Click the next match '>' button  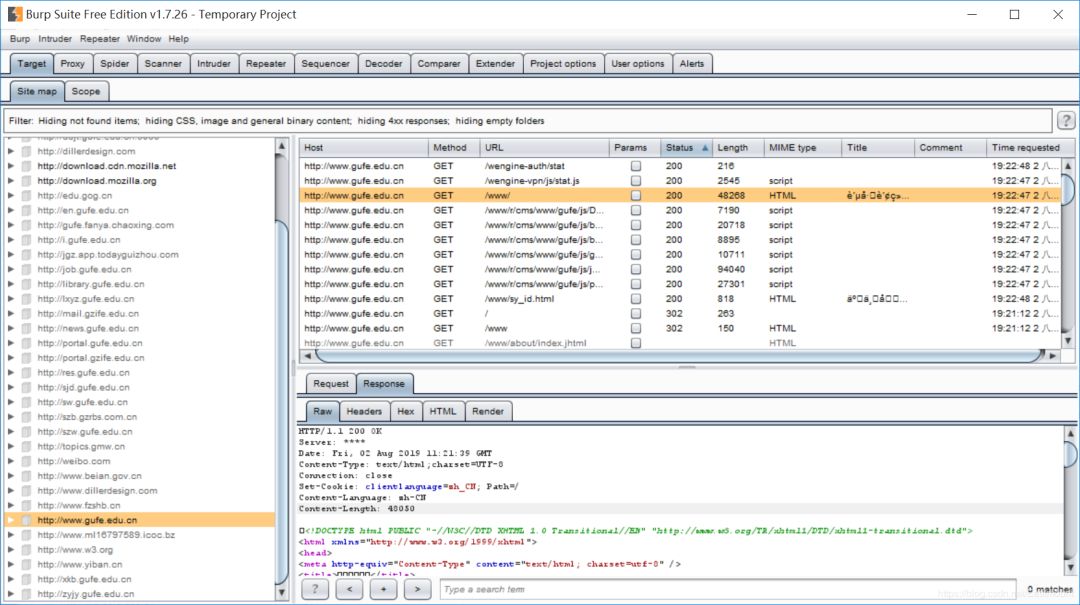pos(417,589)
